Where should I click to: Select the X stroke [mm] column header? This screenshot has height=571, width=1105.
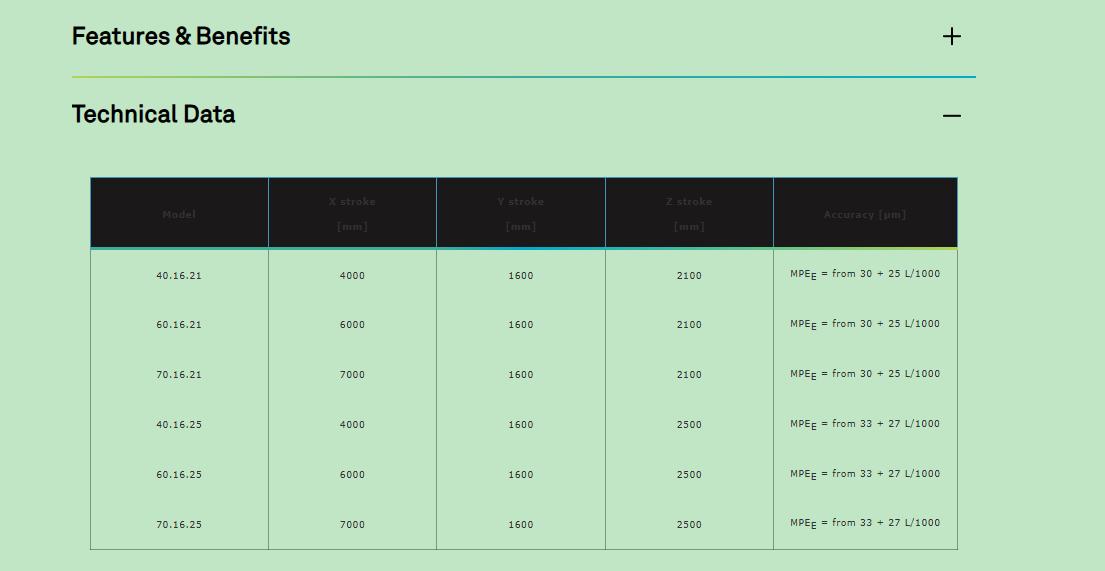[352, 214]
